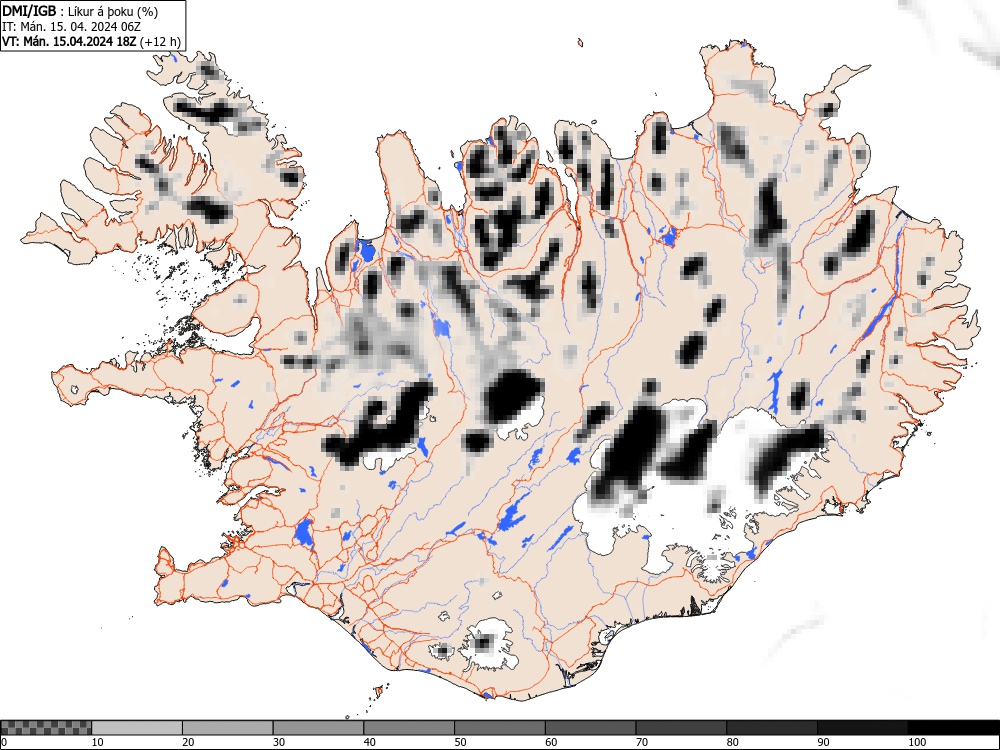Click the legend label '90'

[x=823, y=742]
